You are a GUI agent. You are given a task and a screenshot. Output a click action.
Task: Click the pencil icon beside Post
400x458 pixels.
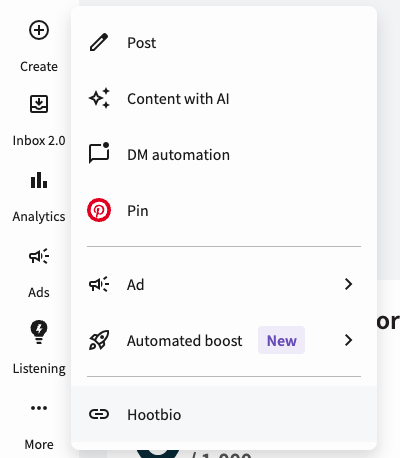click(99, 42)
